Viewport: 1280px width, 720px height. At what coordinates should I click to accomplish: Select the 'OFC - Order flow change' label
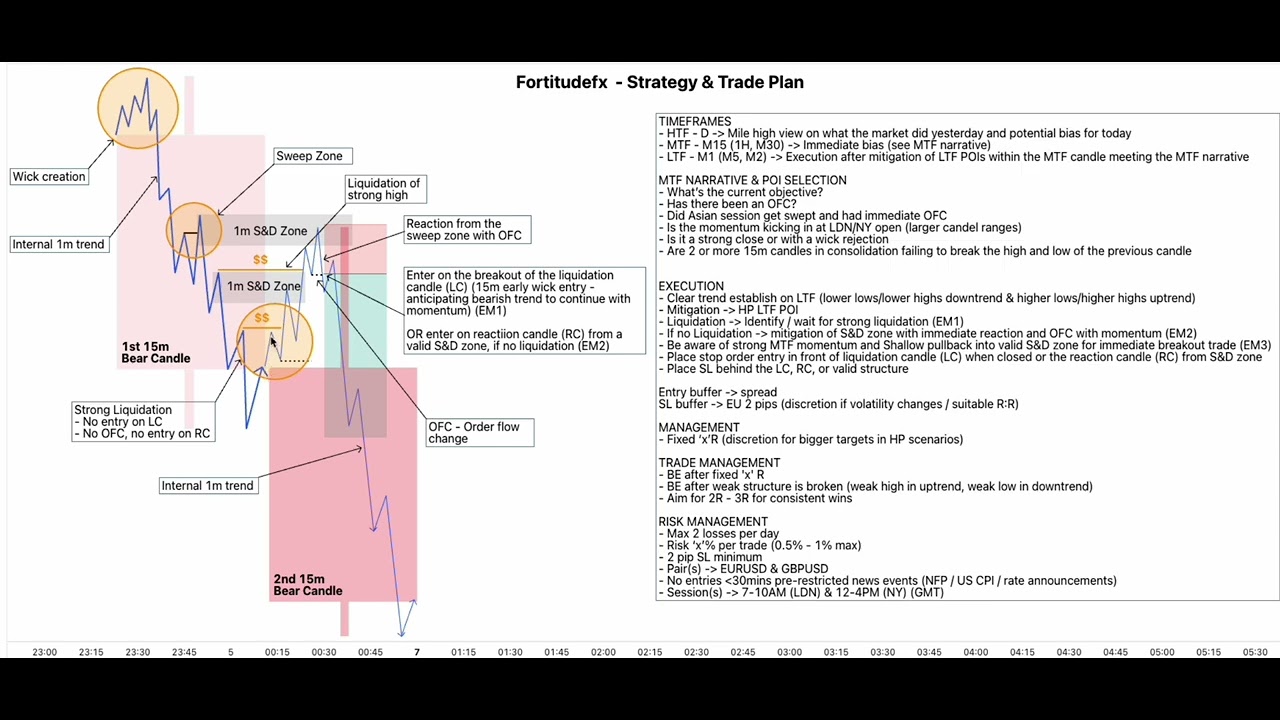coord(480,432)
